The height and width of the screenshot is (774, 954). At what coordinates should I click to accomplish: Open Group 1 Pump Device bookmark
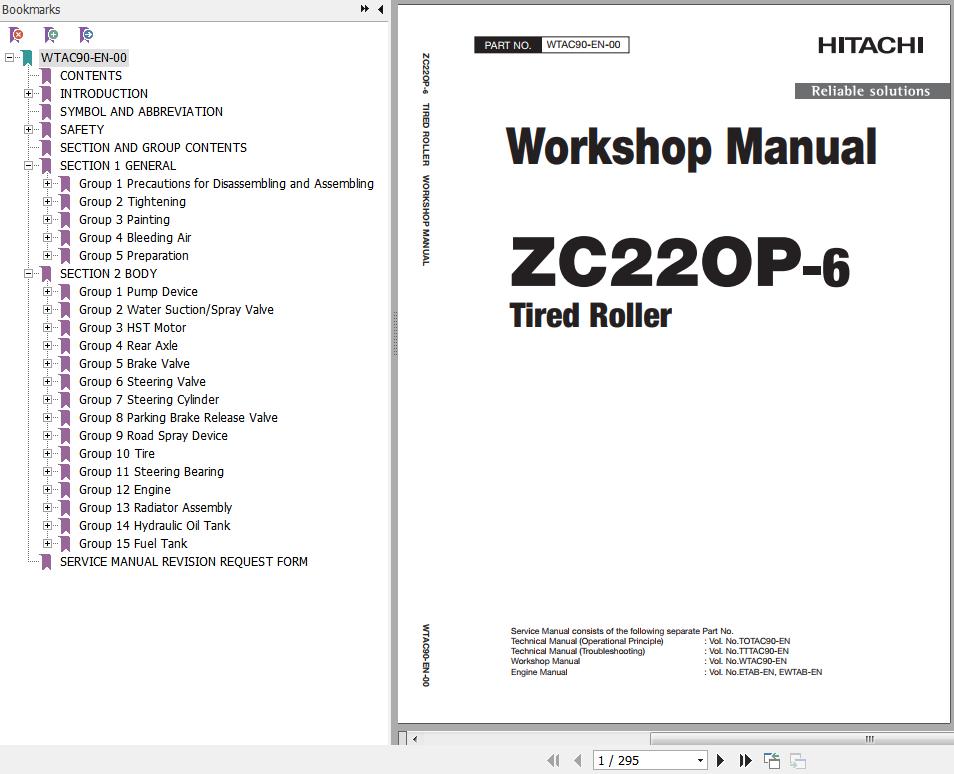tap(138, 291)
